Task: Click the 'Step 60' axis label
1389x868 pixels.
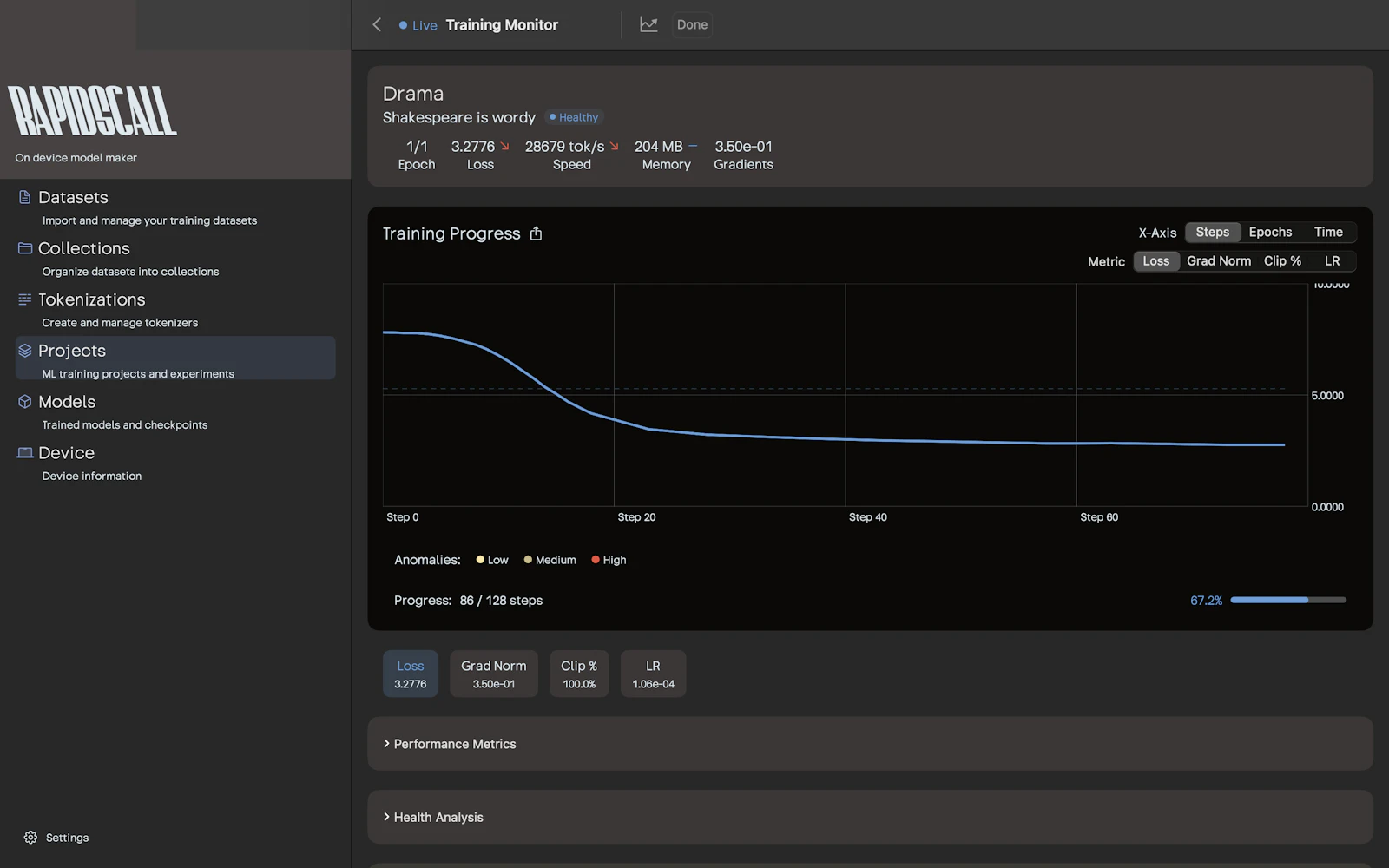Action: coord(1099,517)
